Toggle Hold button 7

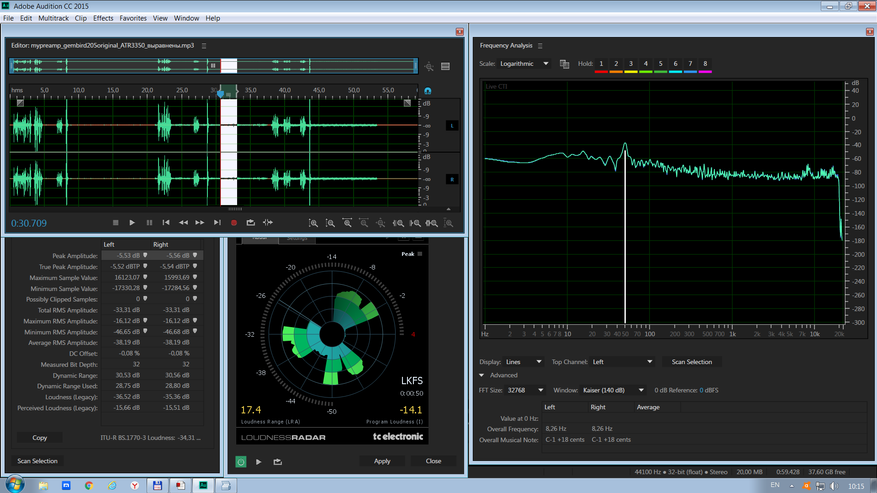click(x=690, y=64)
